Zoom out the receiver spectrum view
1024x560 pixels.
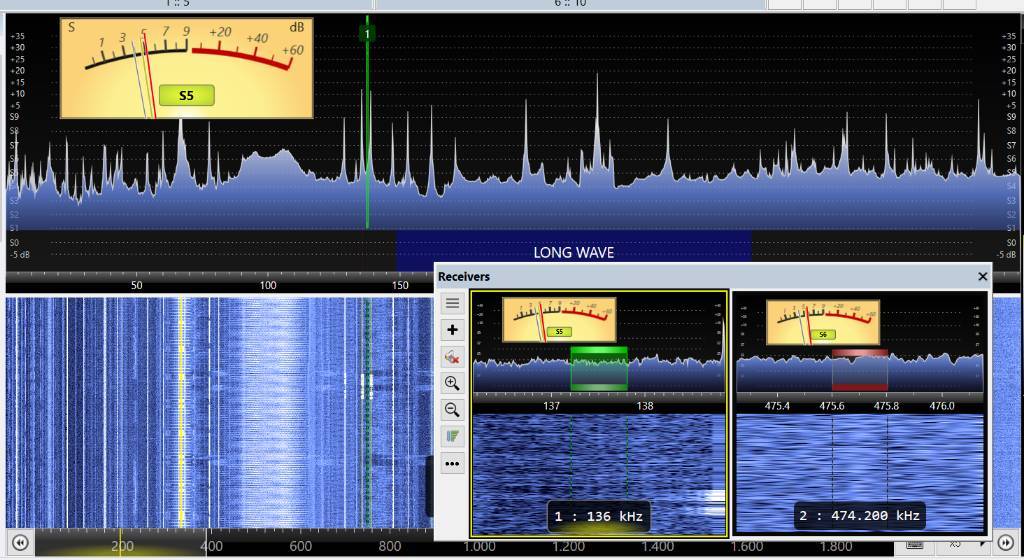[452, 410]
